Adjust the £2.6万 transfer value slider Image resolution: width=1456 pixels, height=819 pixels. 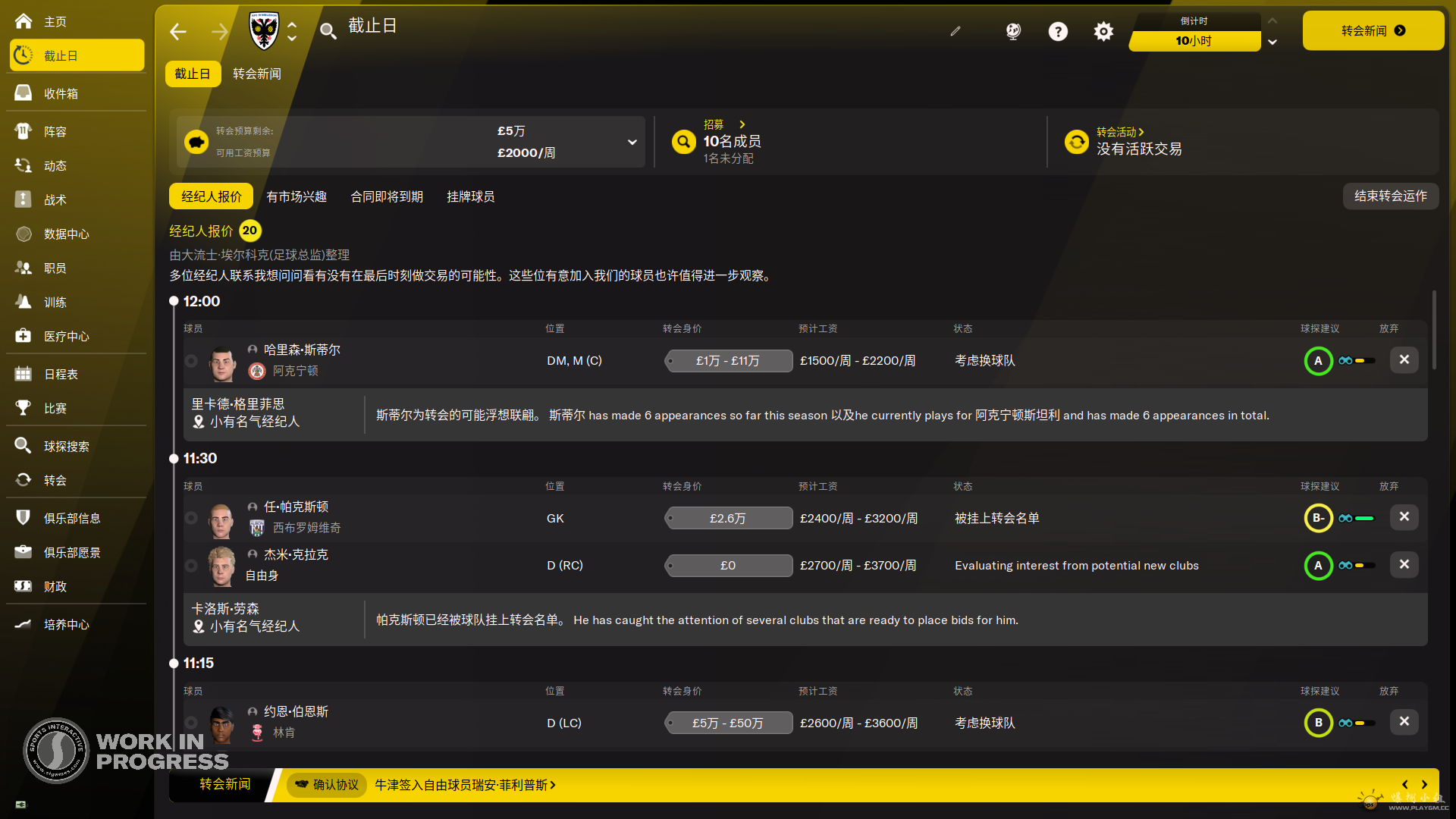tap(728, 518)
